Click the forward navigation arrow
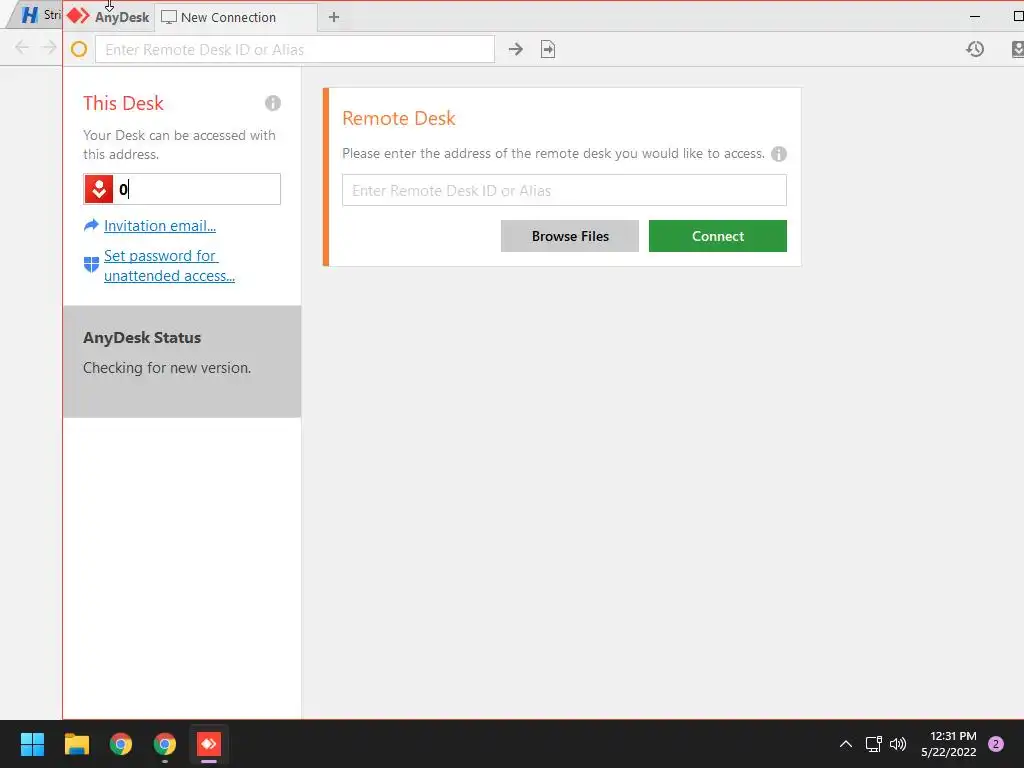 [49, 47]
